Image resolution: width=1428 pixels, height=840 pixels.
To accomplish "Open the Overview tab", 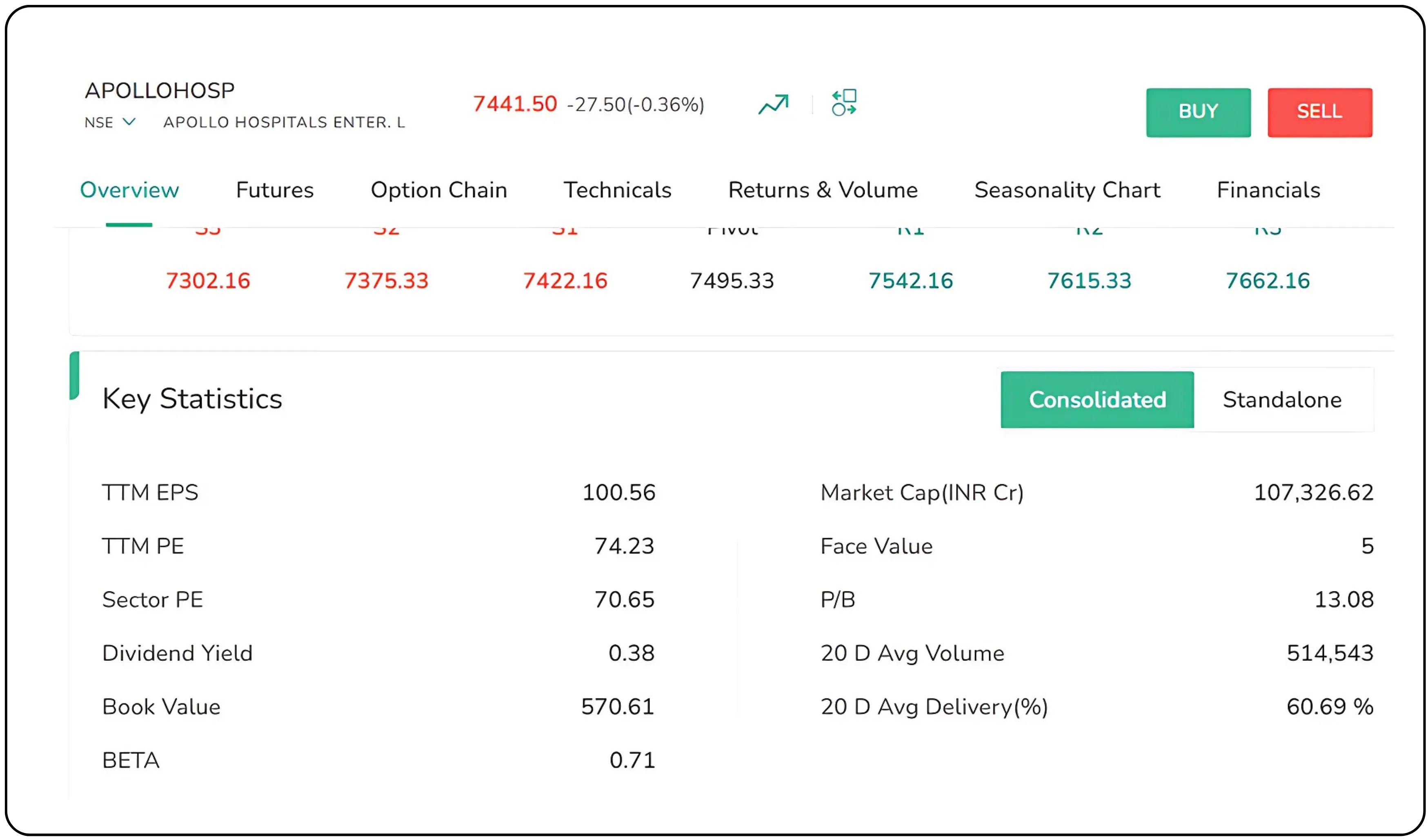I will click(129, 190).
